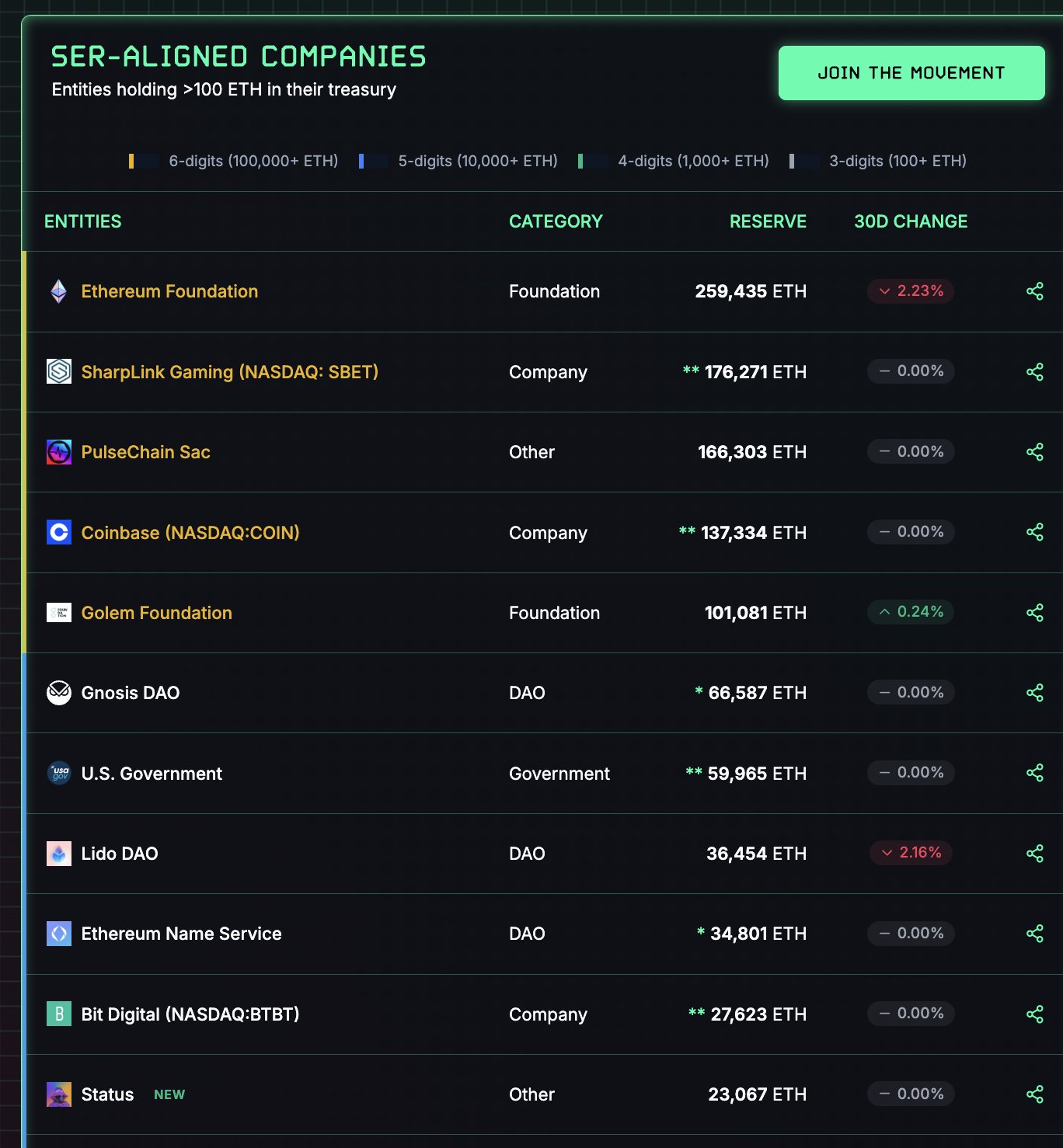Click the Golem Foundation logo icon

click(59, 613)
